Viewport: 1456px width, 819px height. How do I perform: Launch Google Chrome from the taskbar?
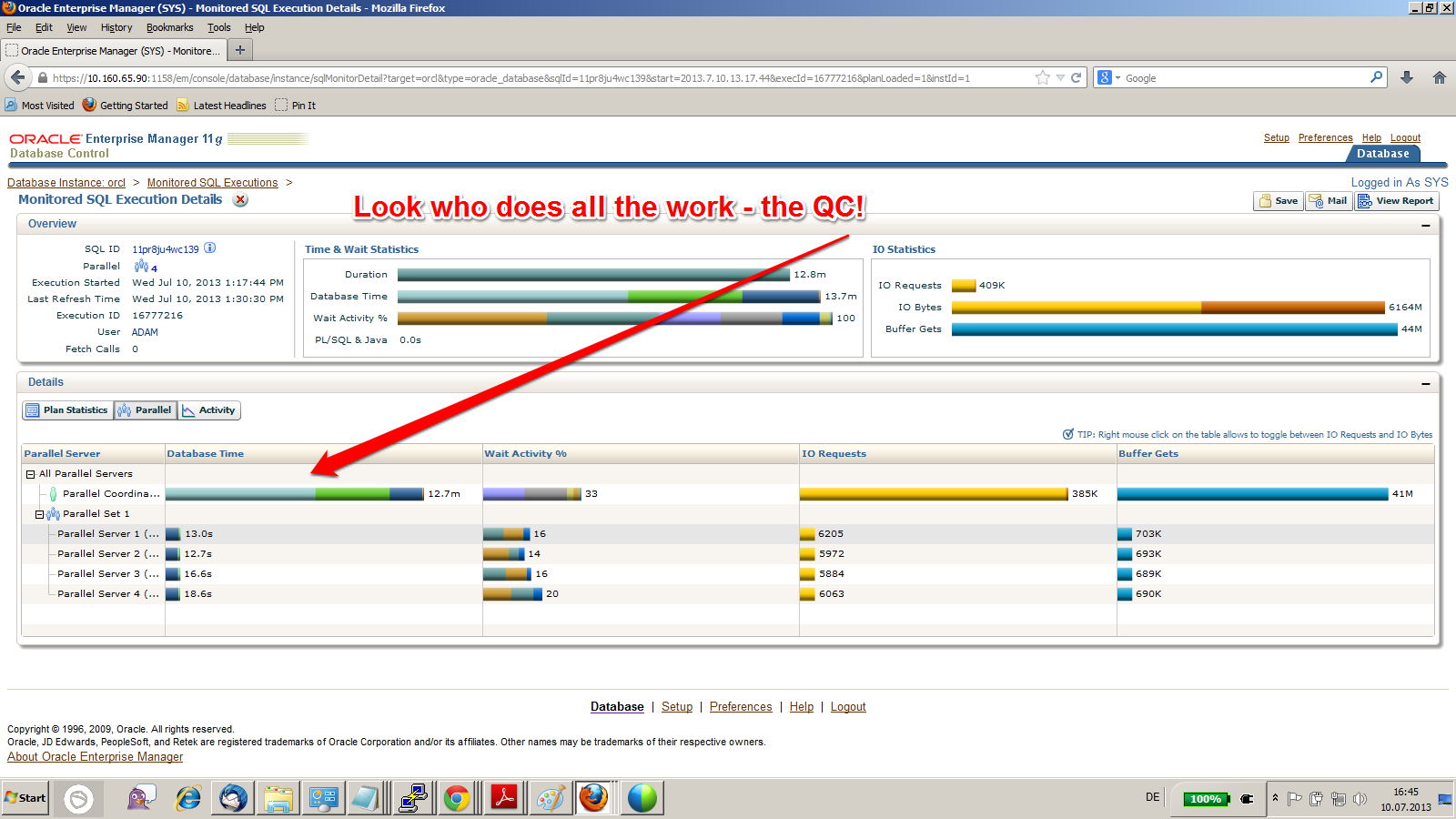point(457,798)
